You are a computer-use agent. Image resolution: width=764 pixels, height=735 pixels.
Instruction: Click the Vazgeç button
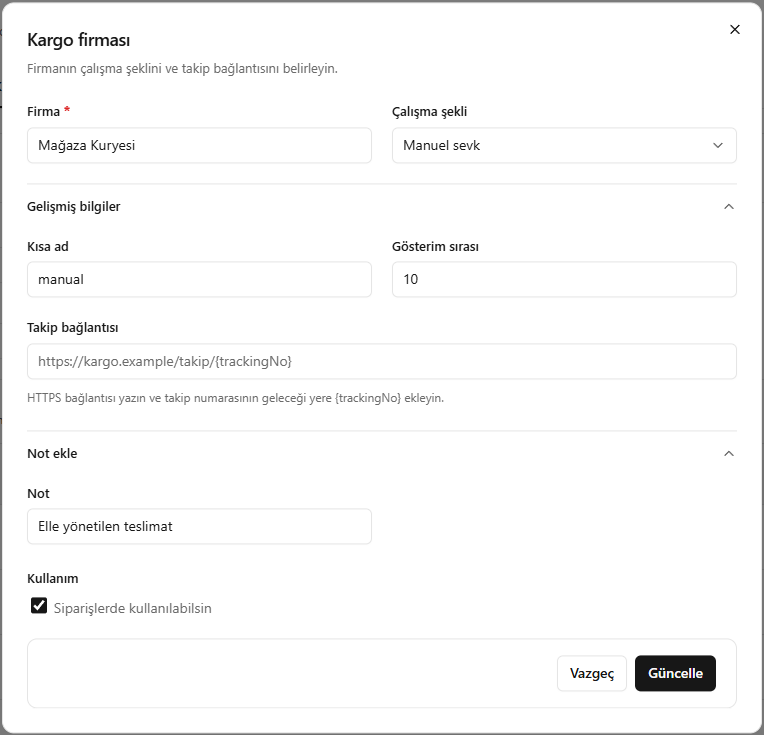click(592, 673)
